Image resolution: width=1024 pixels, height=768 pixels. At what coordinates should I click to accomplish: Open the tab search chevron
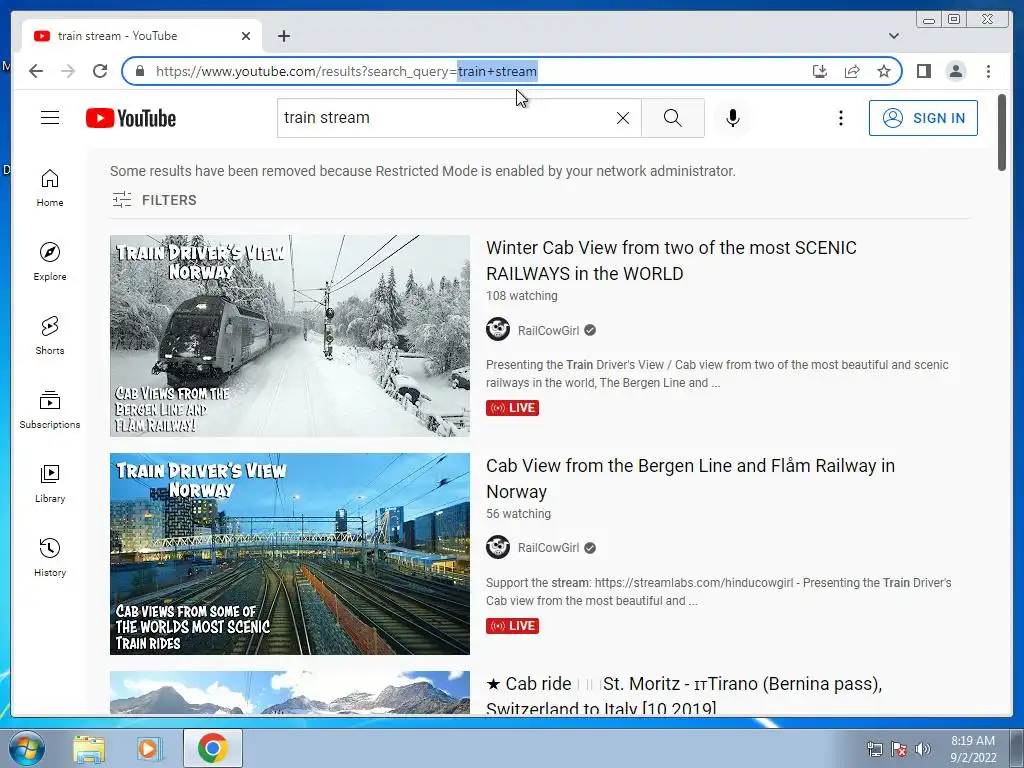pos(893,36)
